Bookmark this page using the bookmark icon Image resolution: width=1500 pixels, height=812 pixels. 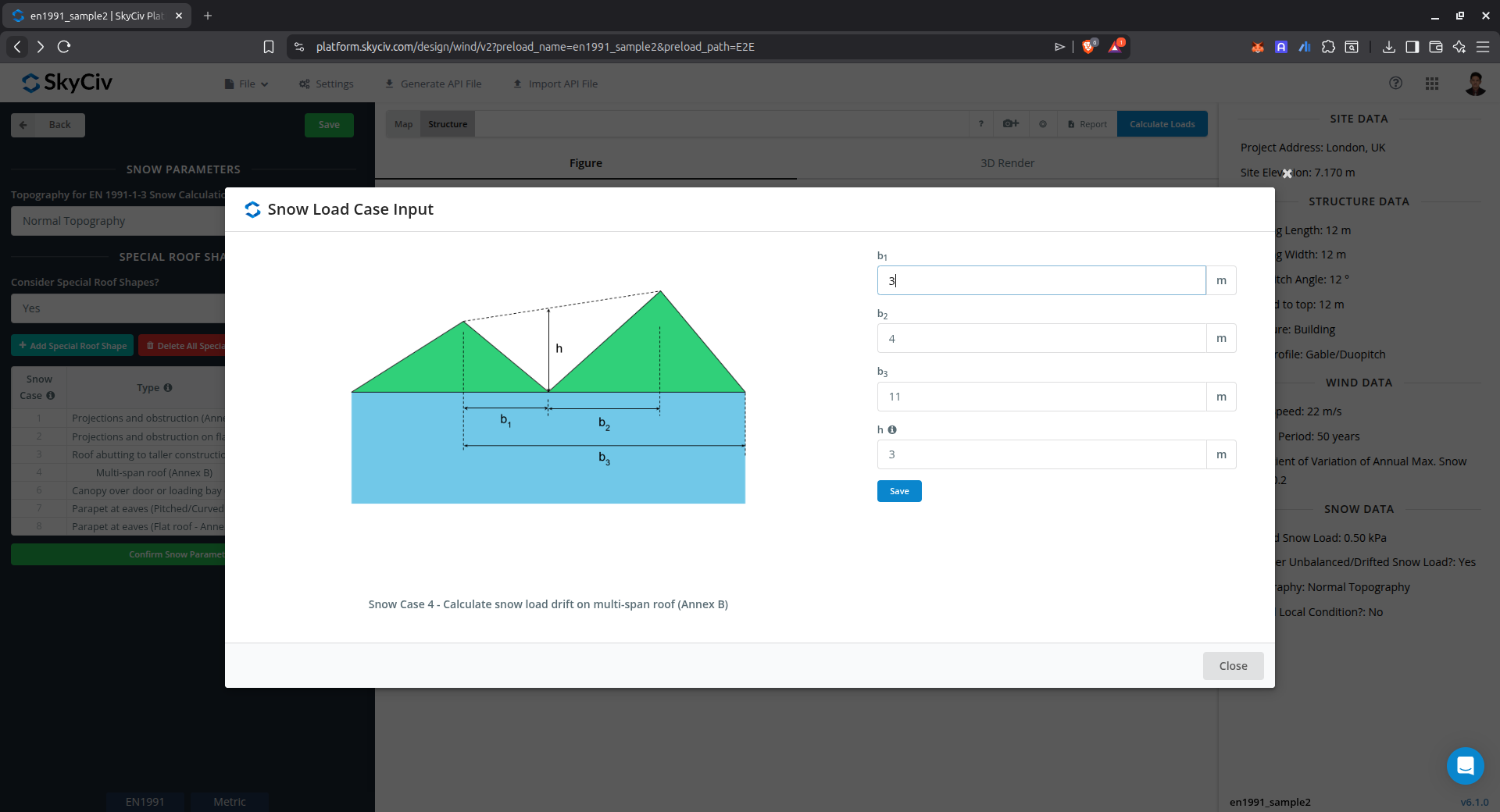click(269, 47)
